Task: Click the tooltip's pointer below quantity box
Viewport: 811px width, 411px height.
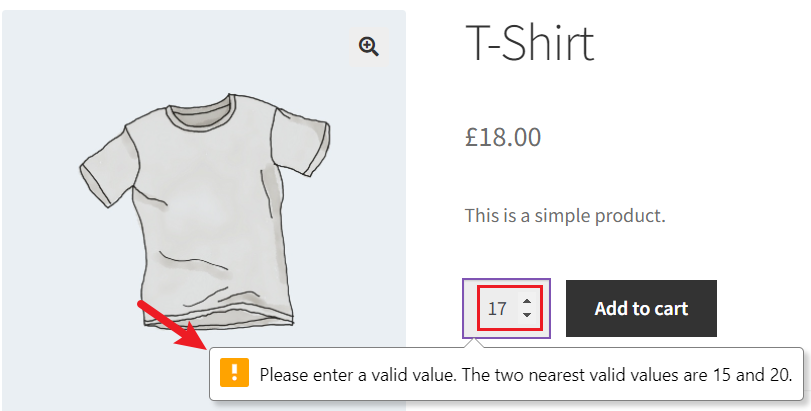Action: tap(477, 343)
